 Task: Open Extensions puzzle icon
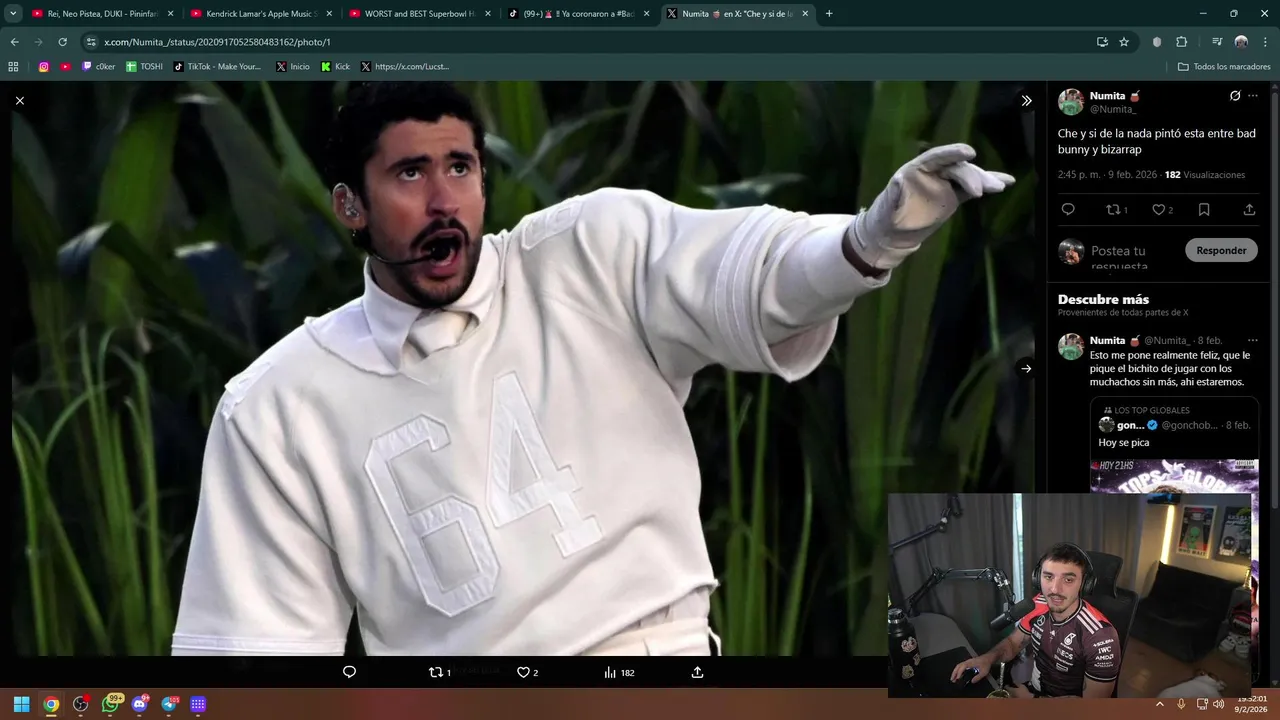[1181, 42]
